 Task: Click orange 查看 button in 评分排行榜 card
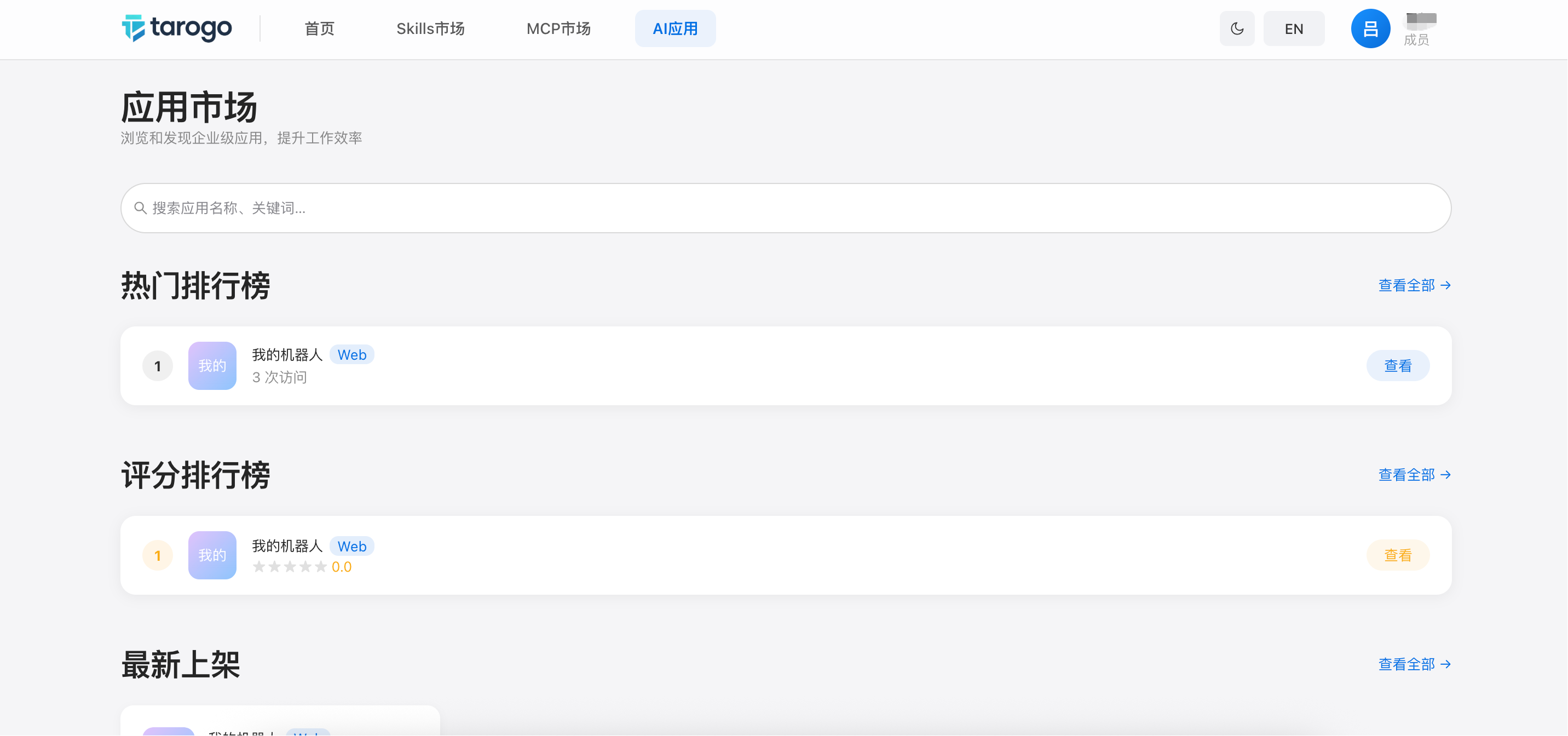pyautogui.click(x=1398, y=555)
